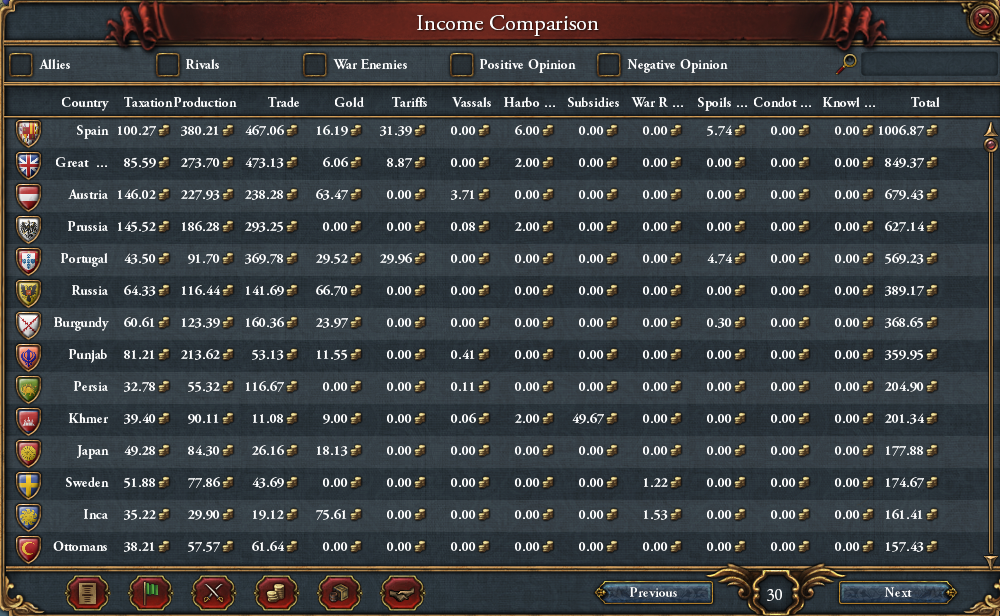Enable the War Enemies filter checkbox
This screenshot has height=616, width=1000.
click(314, 64)
